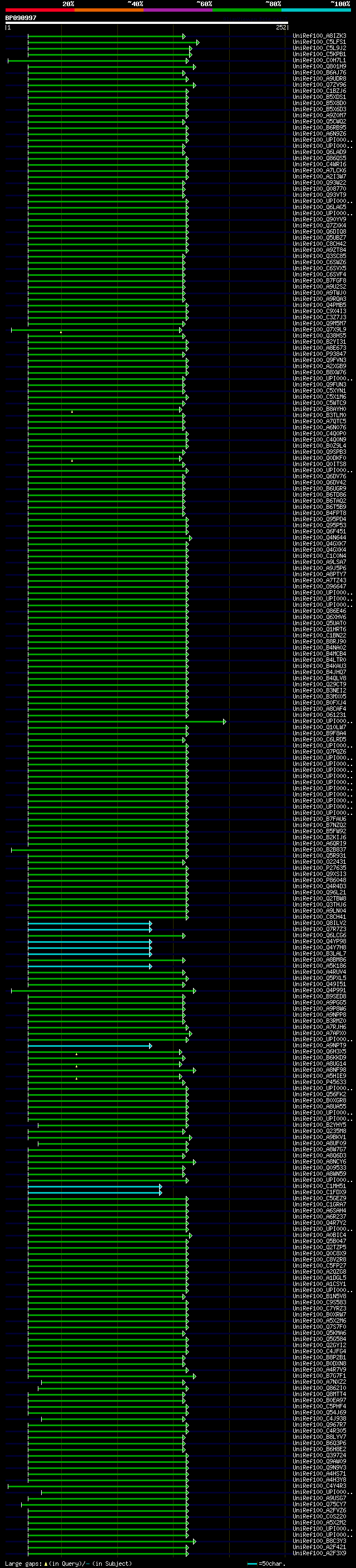This screenshot has width=356, height=1568.
Task: Click the orange ~40% identity legend segment
Action: tap(110, 11)
